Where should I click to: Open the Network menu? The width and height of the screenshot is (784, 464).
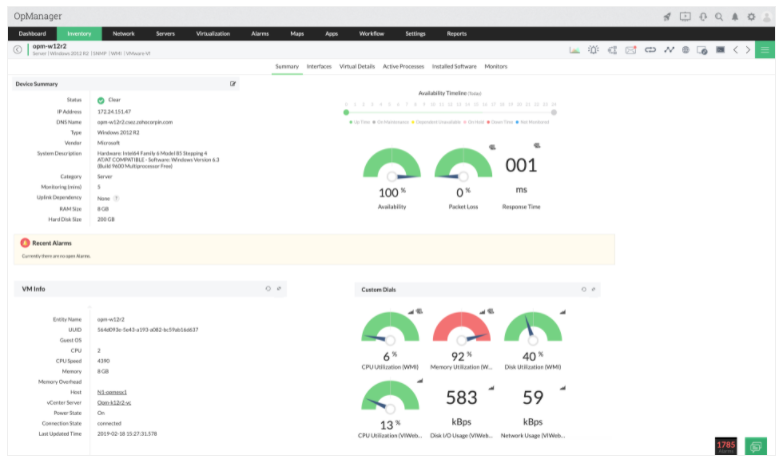(124, 34)
